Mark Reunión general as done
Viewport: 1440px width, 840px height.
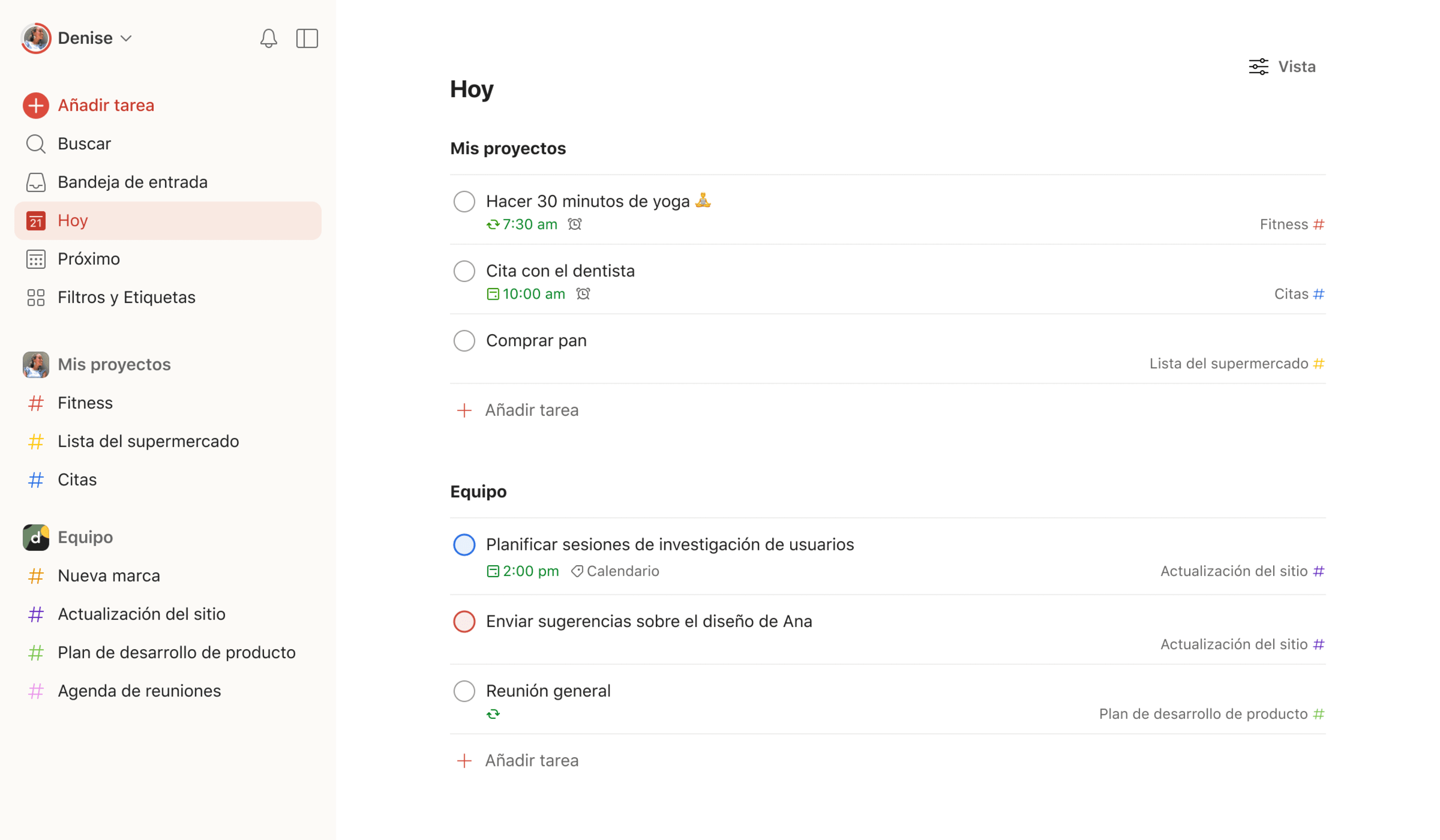pos(464,691)
